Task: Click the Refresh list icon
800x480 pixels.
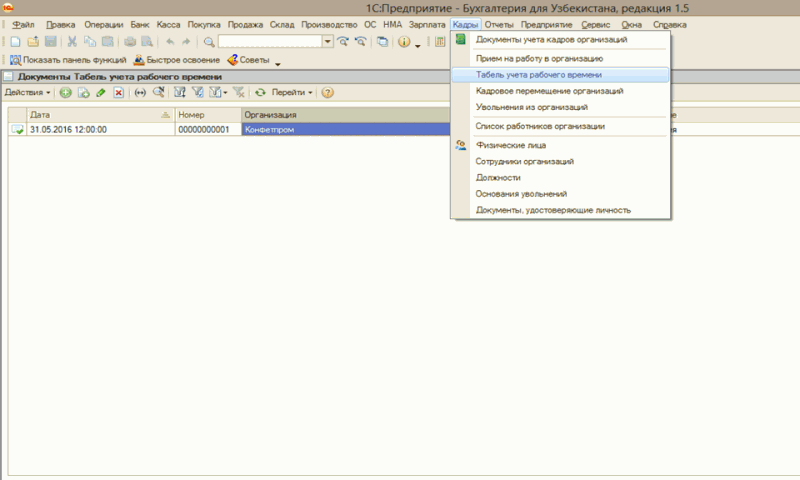Action: coord(260,92)
